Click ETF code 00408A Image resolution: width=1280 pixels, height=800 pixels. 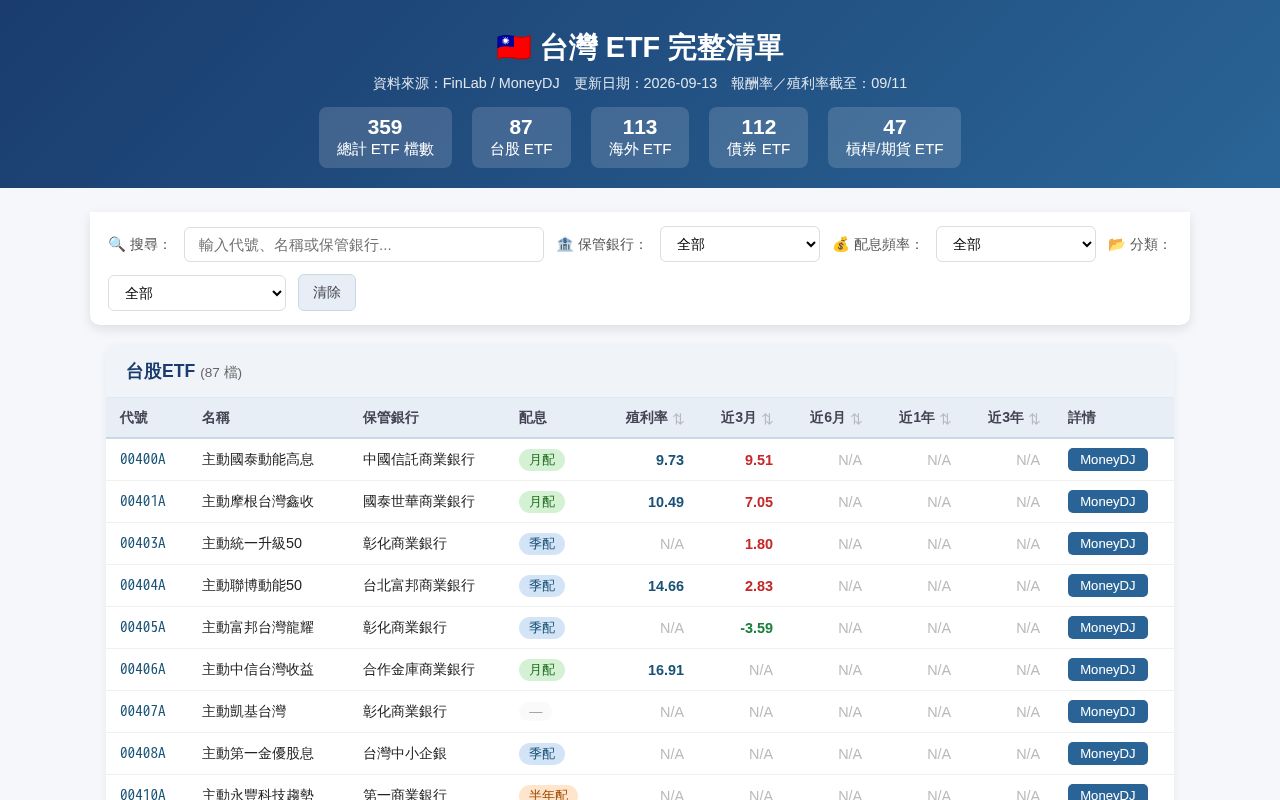click(x=143, y=753)
